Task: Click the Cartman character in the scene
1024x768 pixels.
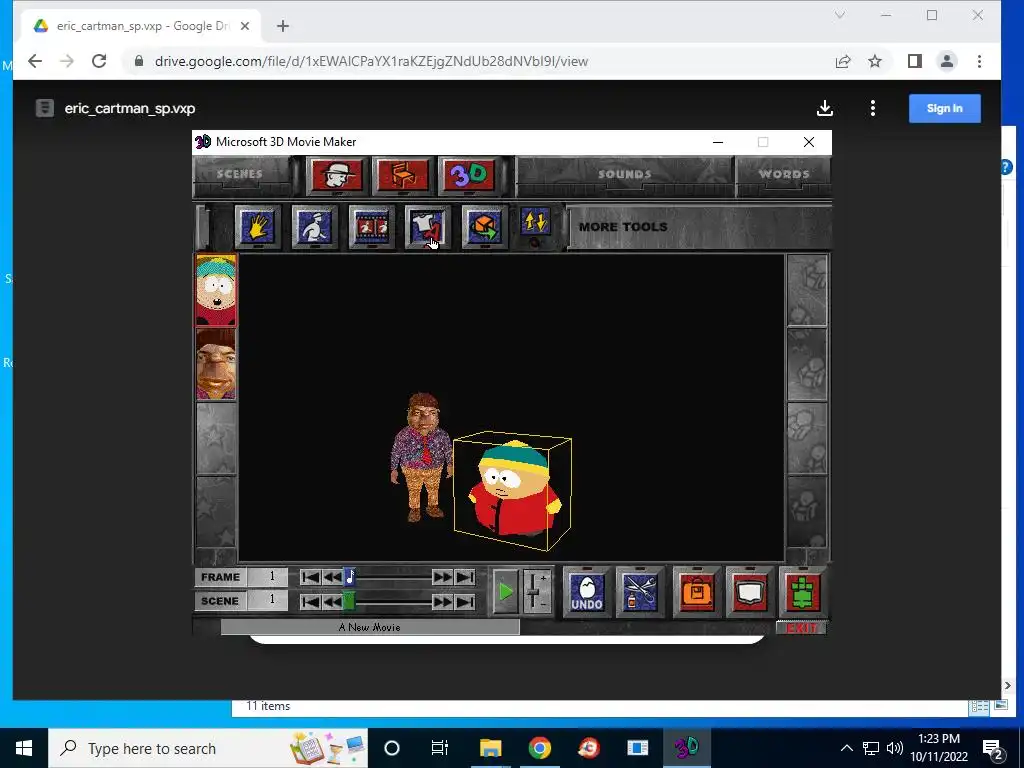Action: (x=514, y=488)
